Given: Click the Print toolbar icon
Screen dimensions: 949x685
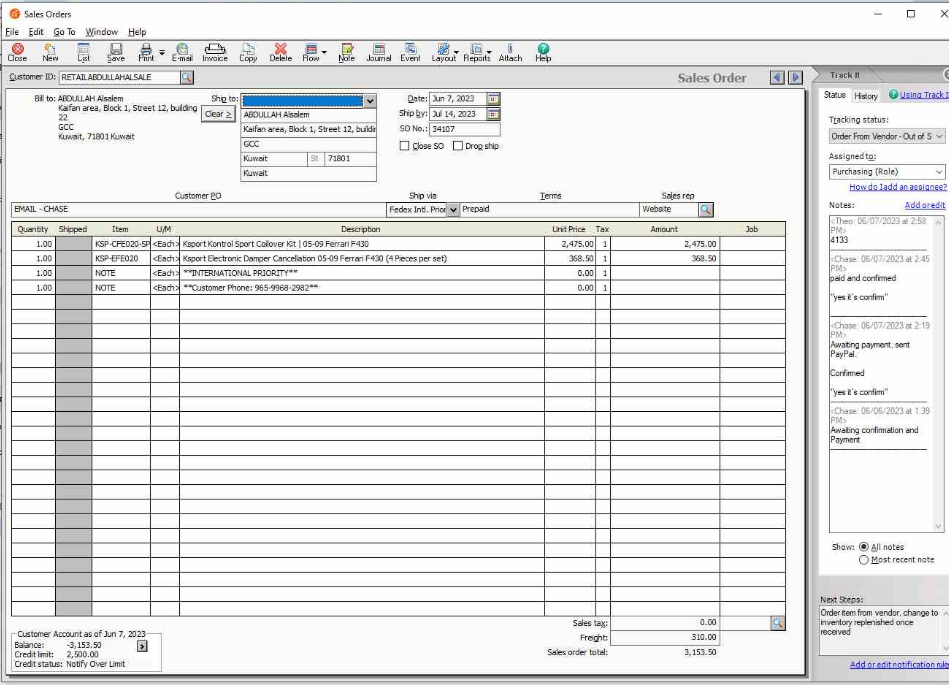Looking at the screenshot, I should 146,53.
